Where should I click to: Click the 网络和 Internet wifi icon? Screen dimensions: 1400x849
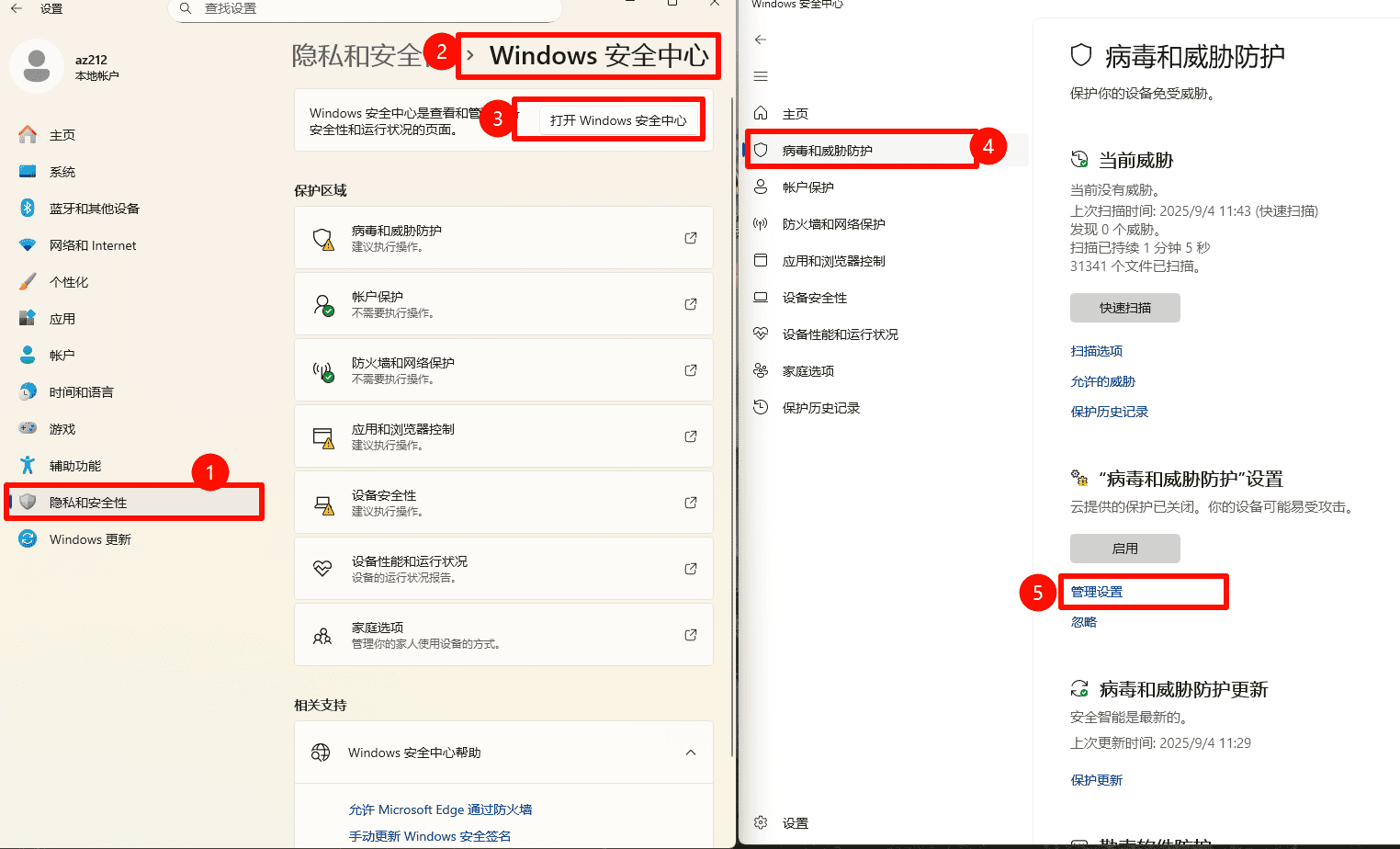click(28, 245)
